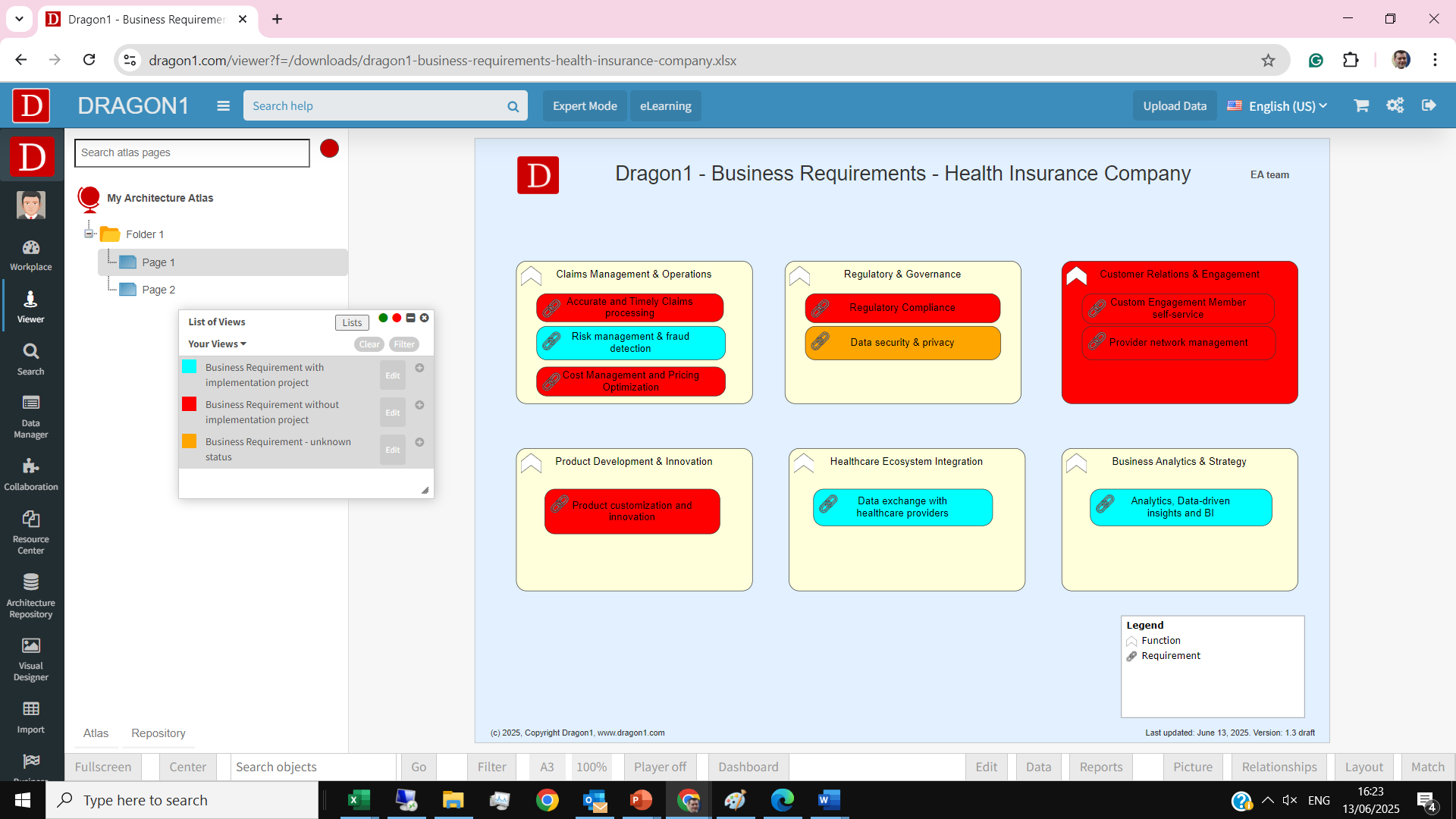Toggle Player off in the bottom toolbar
Screen dimensions: 1456x819
coord(660,767)
